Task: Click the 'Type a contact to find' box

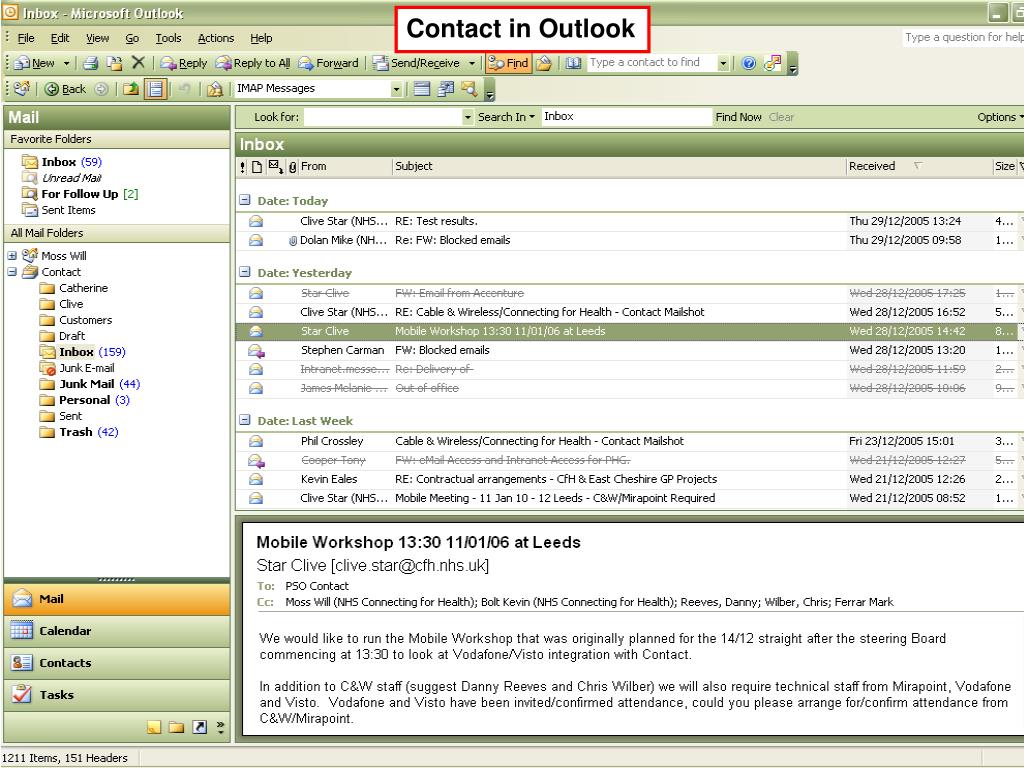Action: [x=651, y=63]
